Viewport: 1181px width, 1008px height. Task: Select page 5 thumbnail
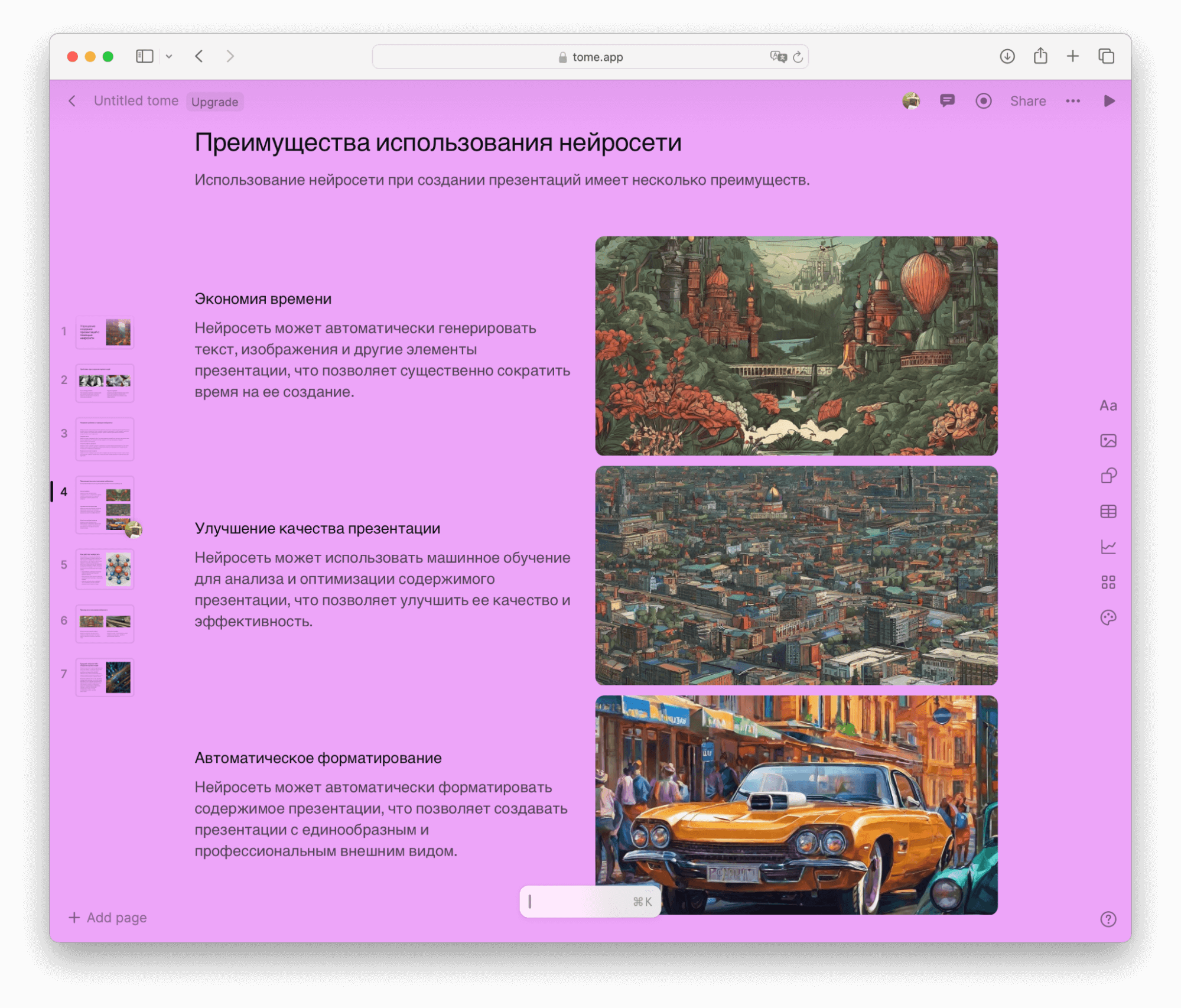[105, 569]
